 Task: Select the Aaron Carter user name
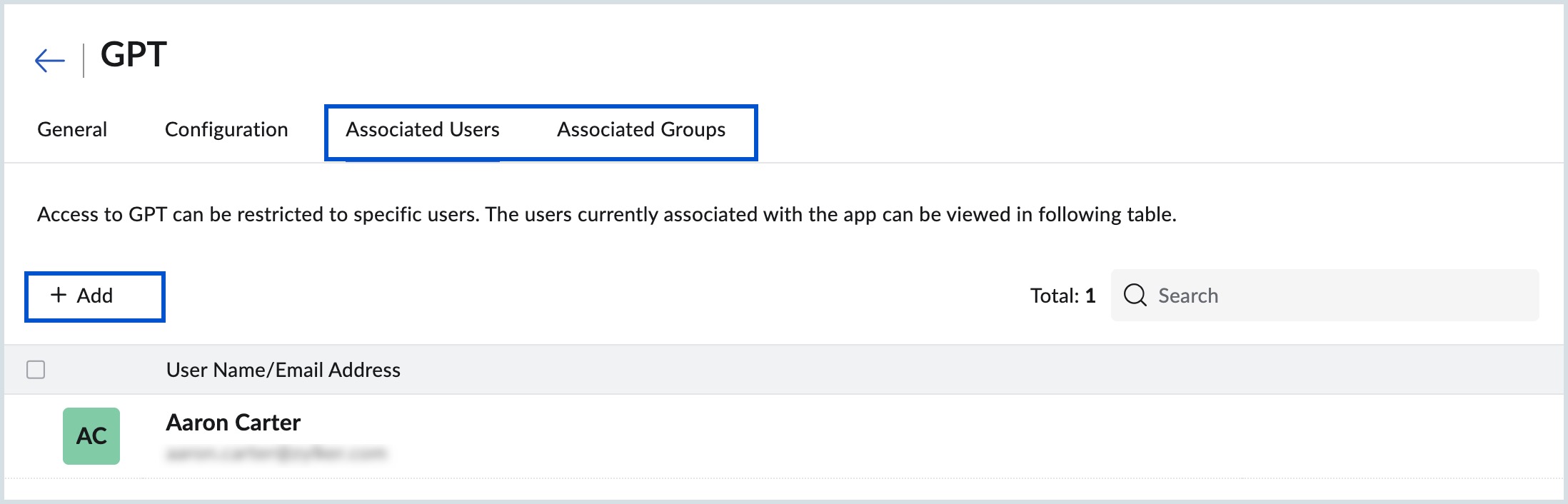[233, 423]
